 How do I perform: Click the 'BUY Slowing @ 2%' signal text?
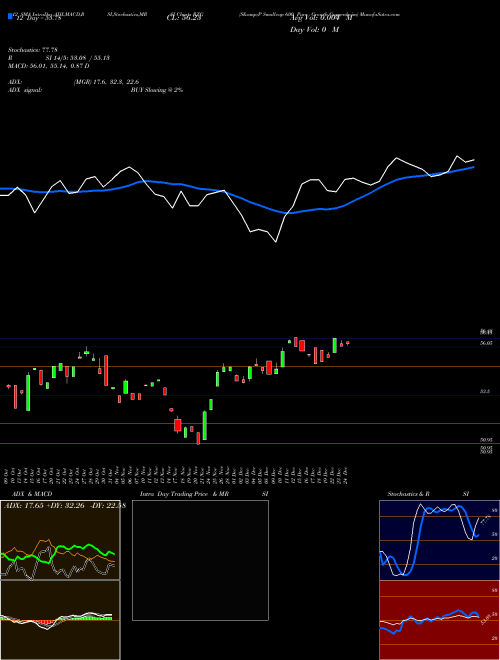tap(157, 90)
